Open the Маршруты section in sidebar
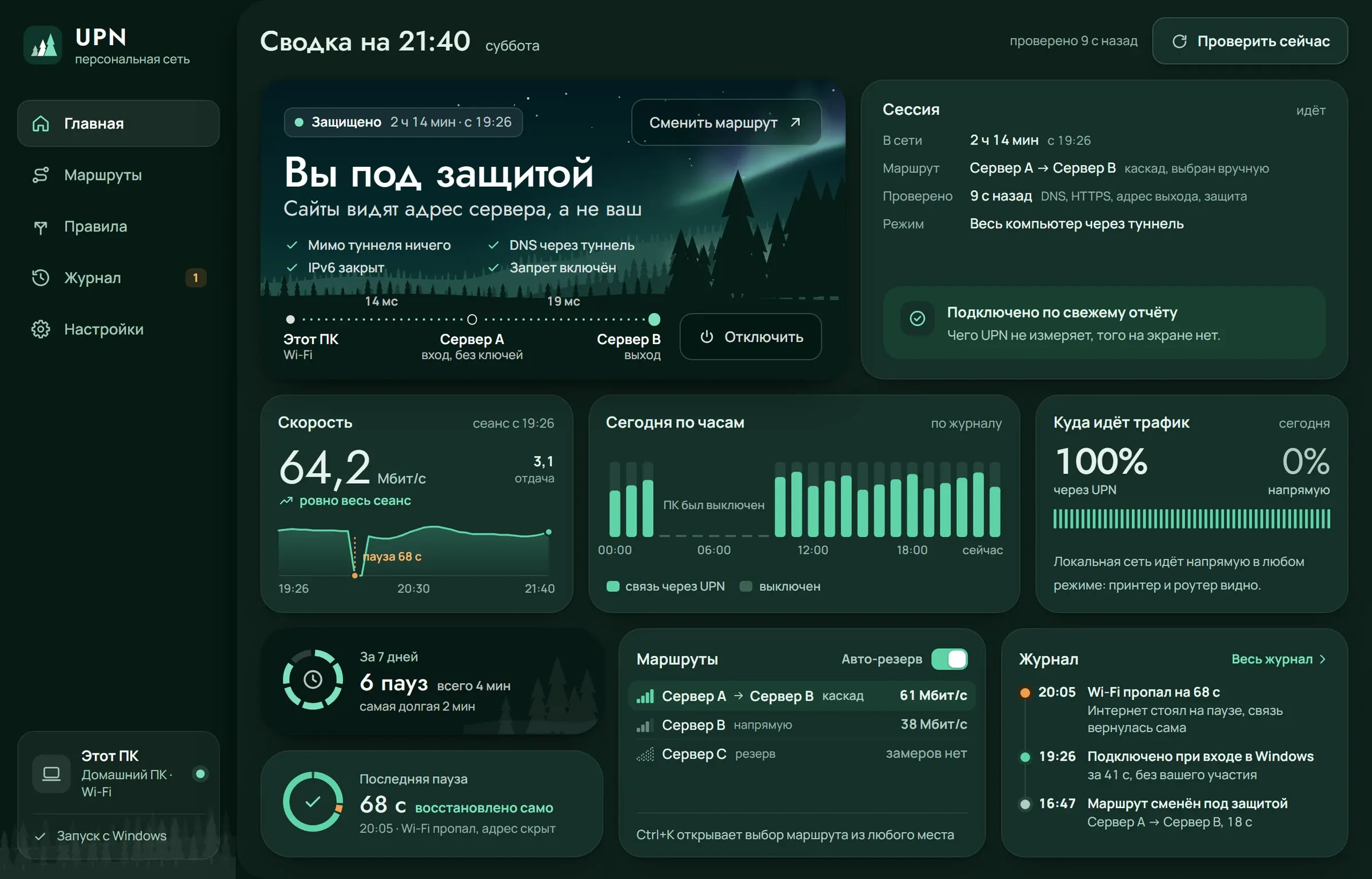Image resolution: width=1372 pixels, height=879 pixels. pyautogui.click(x=118, y=175)
